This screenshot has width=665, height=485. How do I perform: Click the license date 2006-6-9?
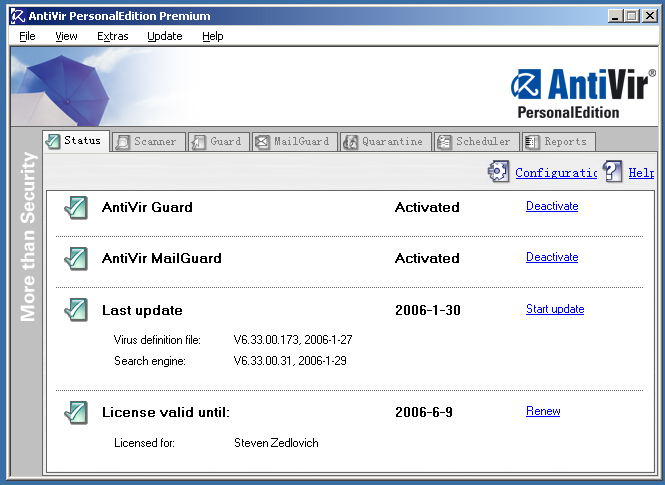pyautogui.click(x=424, y=412)
